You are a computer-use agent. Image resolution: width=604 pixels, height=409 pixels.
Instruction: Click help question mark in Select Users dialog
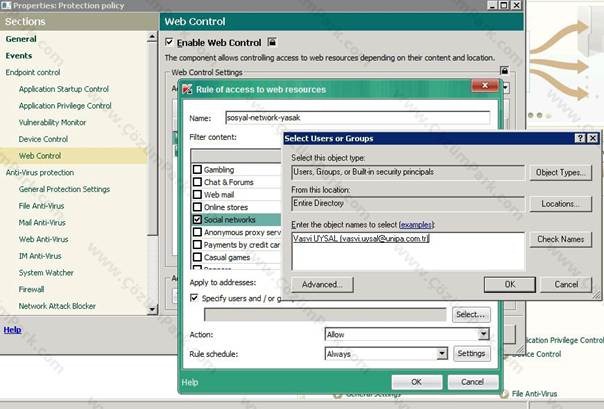click(x=579, y=138)
